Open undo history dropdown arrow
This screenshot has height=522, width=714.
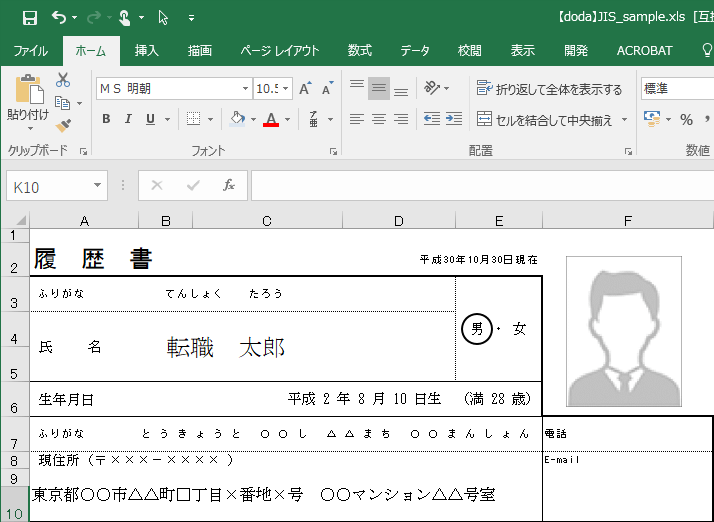pos(74,18)
